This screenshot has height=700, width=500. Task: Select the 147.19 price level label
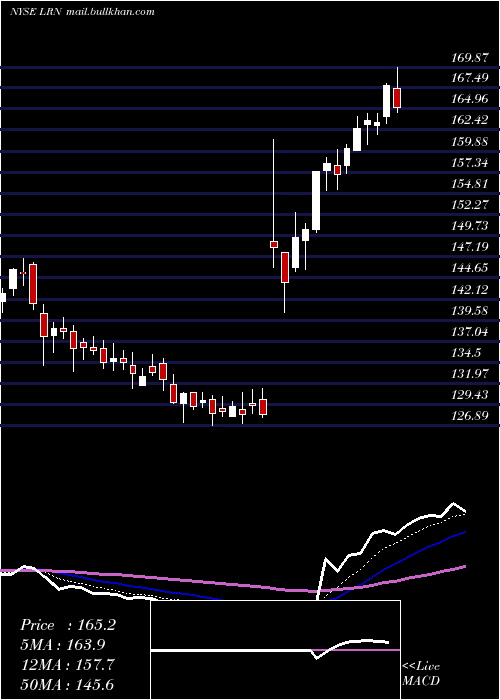pyautogui.click(x=469, y=246)
